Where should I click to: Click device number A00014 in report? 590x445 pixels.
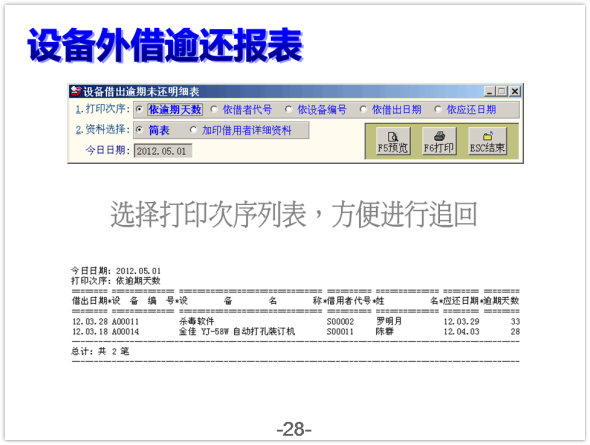(125, 332)
